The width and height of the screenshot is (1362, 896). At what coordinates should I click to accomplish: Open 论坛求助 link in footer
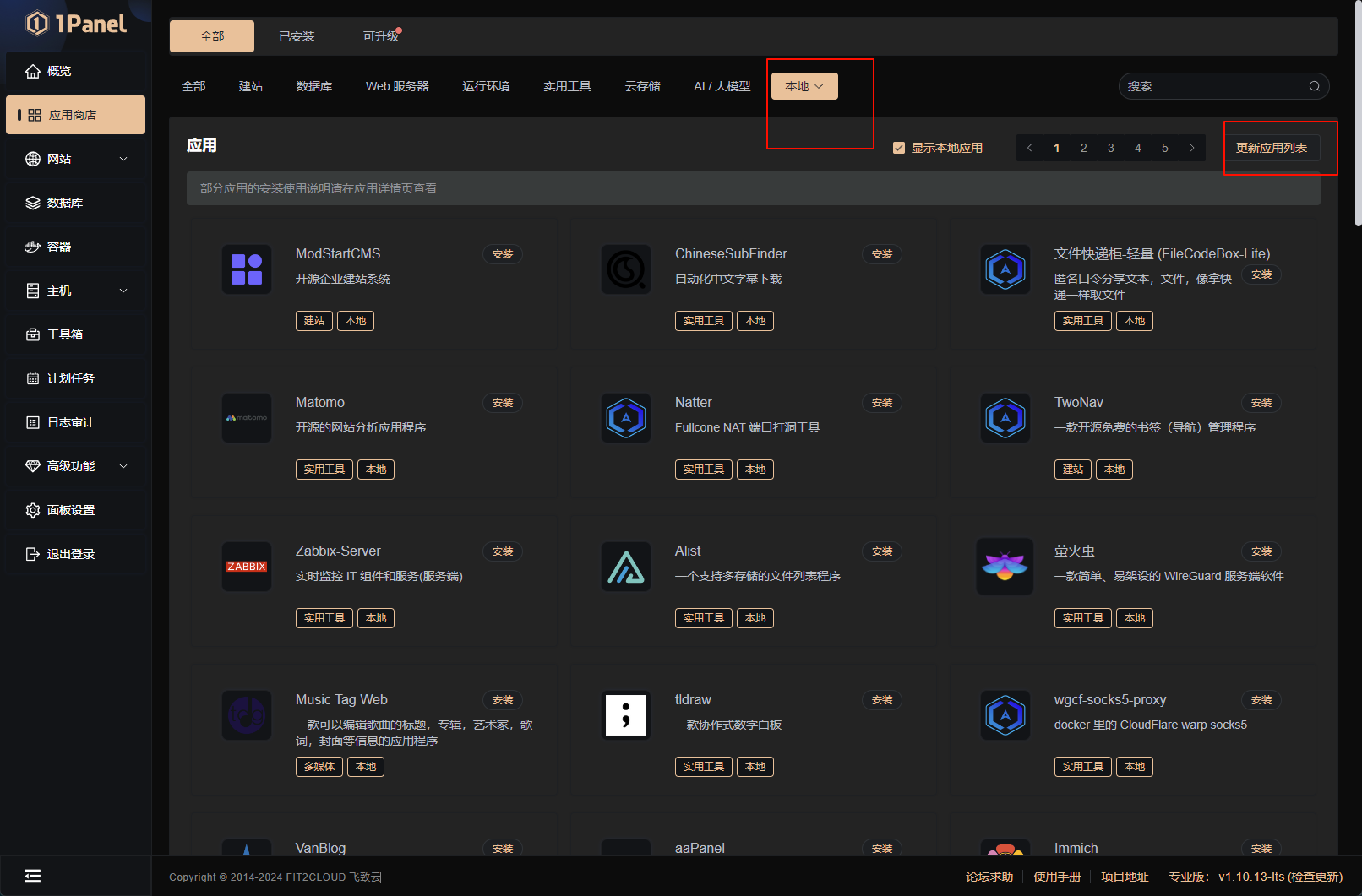click(x=989, y=877)
